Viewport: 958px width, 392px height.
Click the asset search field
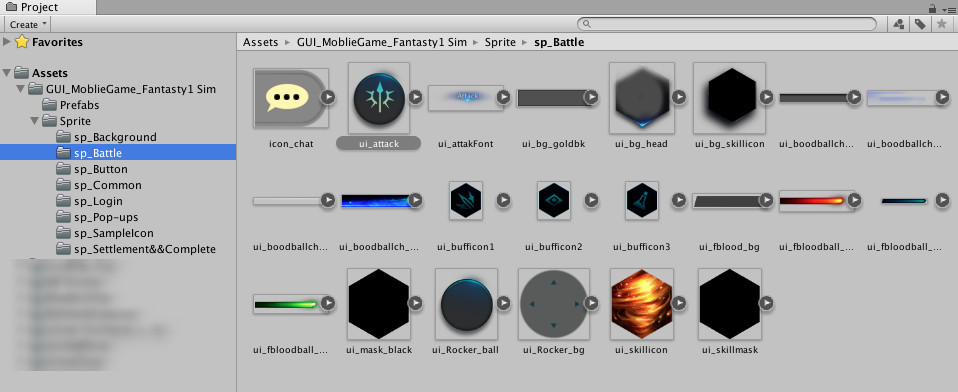pos(727,24)
